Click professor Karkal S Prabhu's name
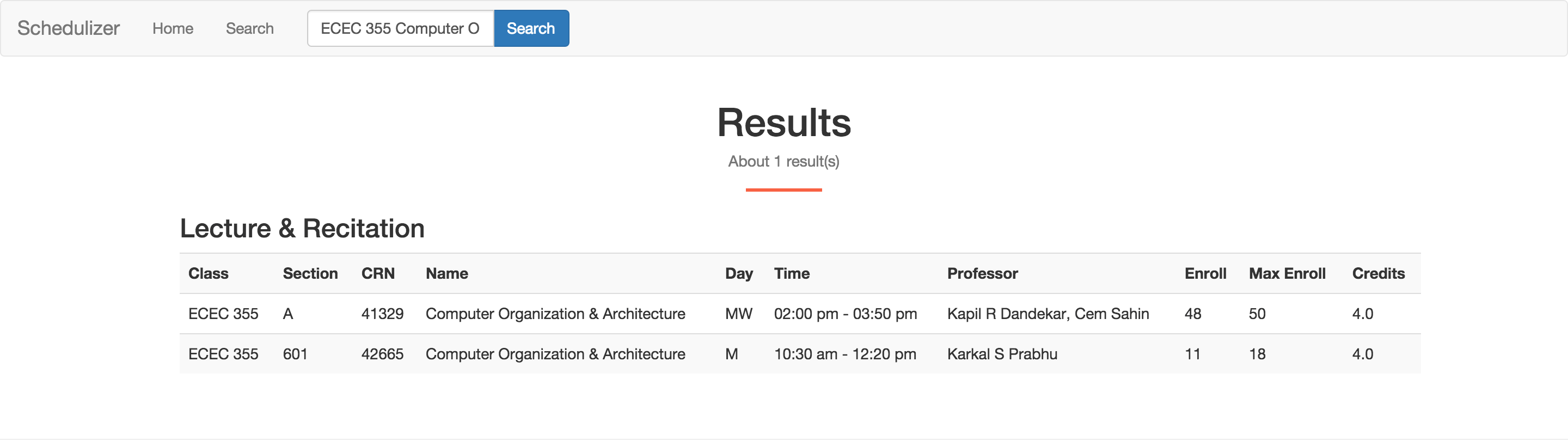Screen dimensions: 1568x441 (x=1002, y=354)
